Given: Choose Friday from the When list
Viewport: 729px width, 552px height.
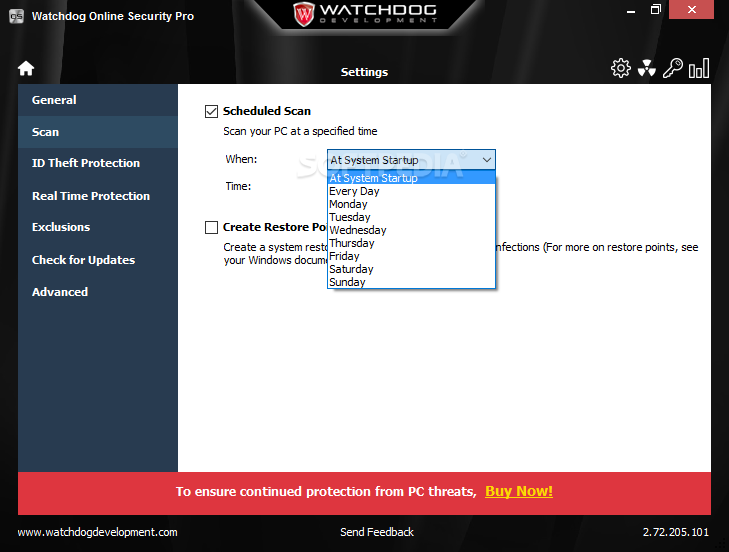Looking at the screenshot, I should click(411, 256).
